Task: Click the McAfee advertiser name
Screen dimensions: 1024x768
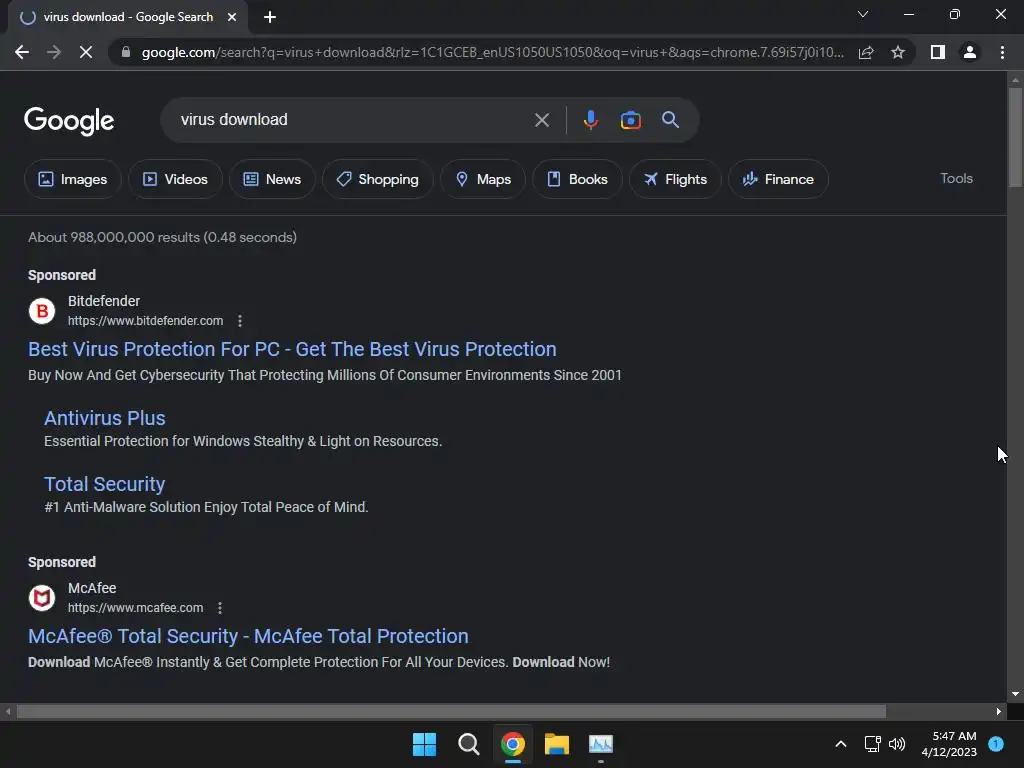Action: (92, 588)
